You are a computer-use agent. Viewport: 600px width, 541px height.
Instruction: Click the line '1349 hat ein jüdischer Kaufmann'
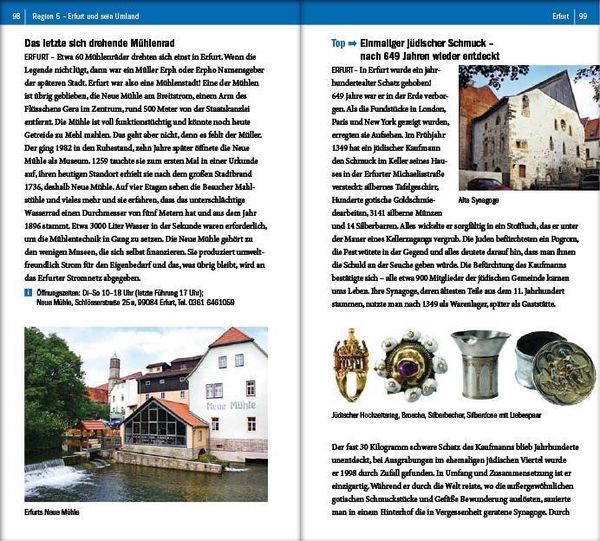386,148
